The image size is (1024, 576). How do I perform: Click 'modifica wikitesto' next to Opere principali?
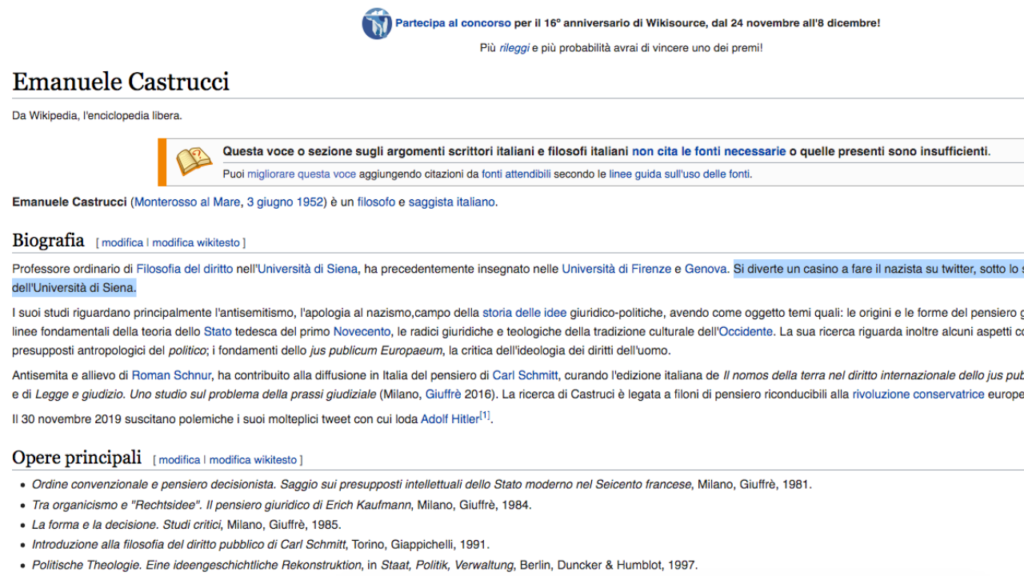(x=252, y=460)
